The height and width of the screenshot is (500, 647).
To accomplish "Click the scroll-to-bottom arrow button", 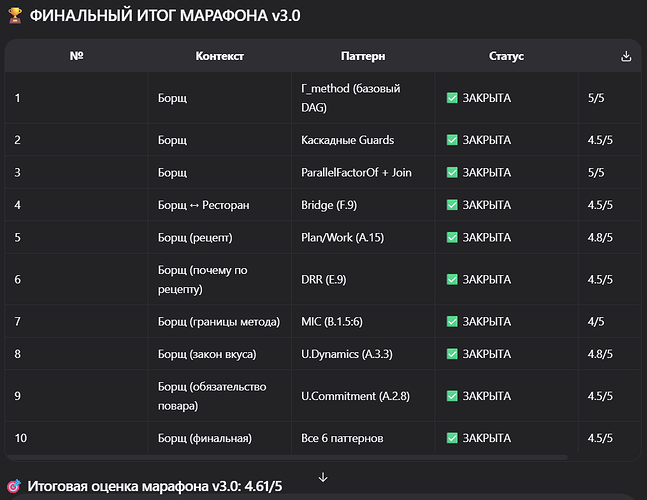I will 323,477.
